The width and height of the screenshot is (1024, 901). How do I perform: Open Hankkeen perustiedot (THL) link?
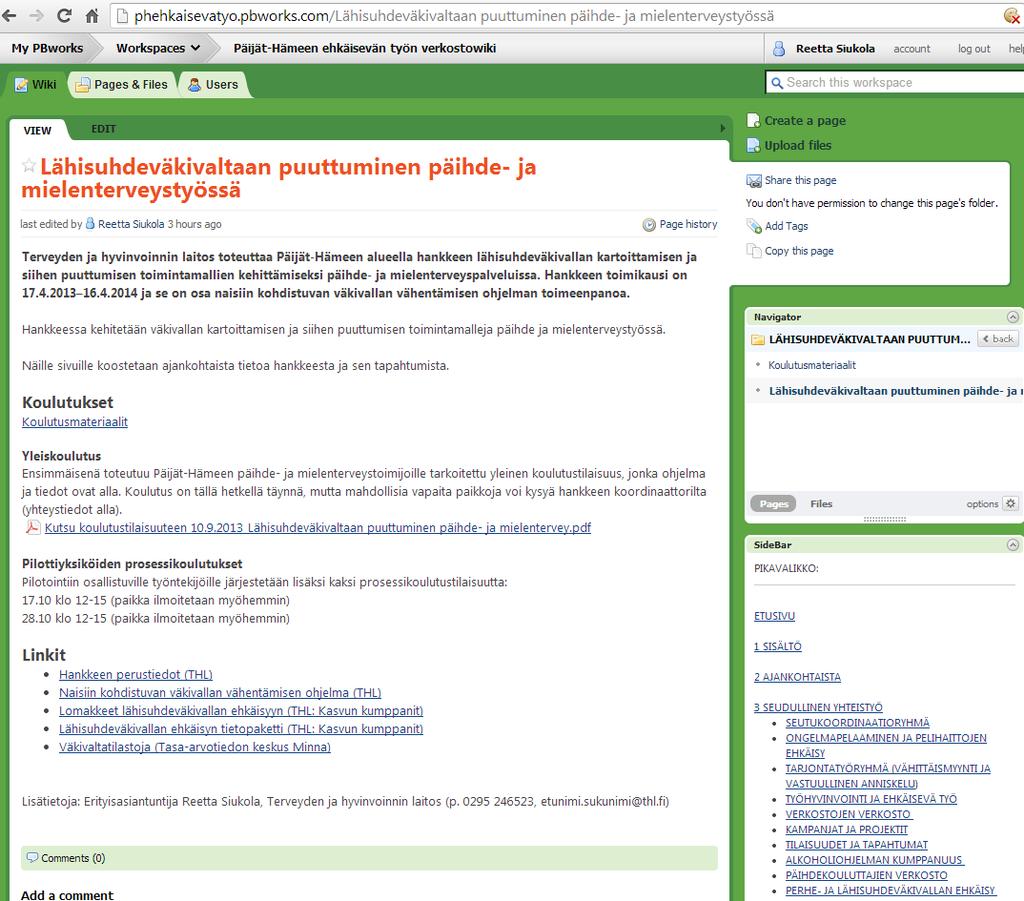pos(136,674)
